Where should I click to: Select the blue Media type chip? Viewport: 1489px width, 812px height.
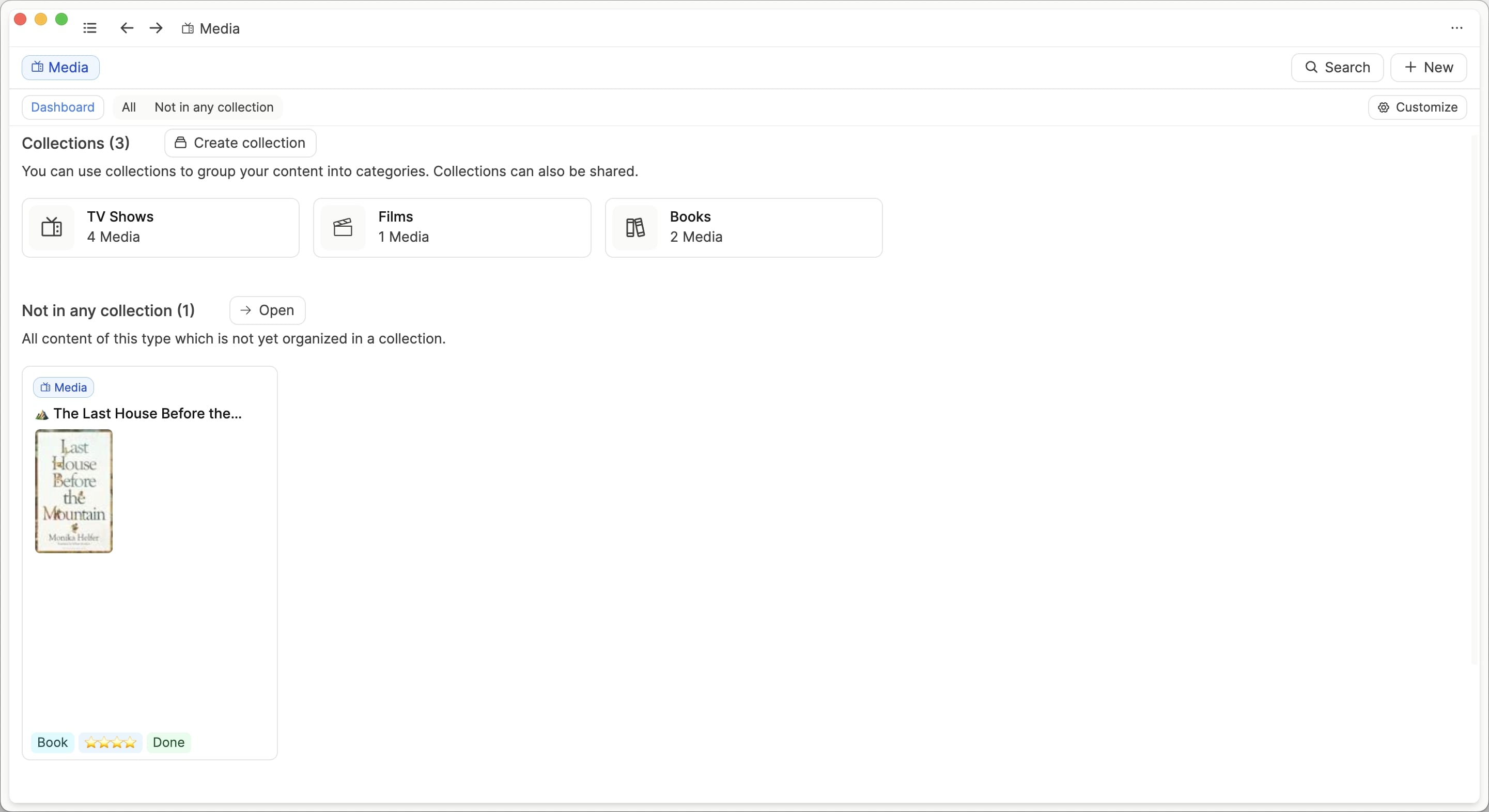(60, 68)
